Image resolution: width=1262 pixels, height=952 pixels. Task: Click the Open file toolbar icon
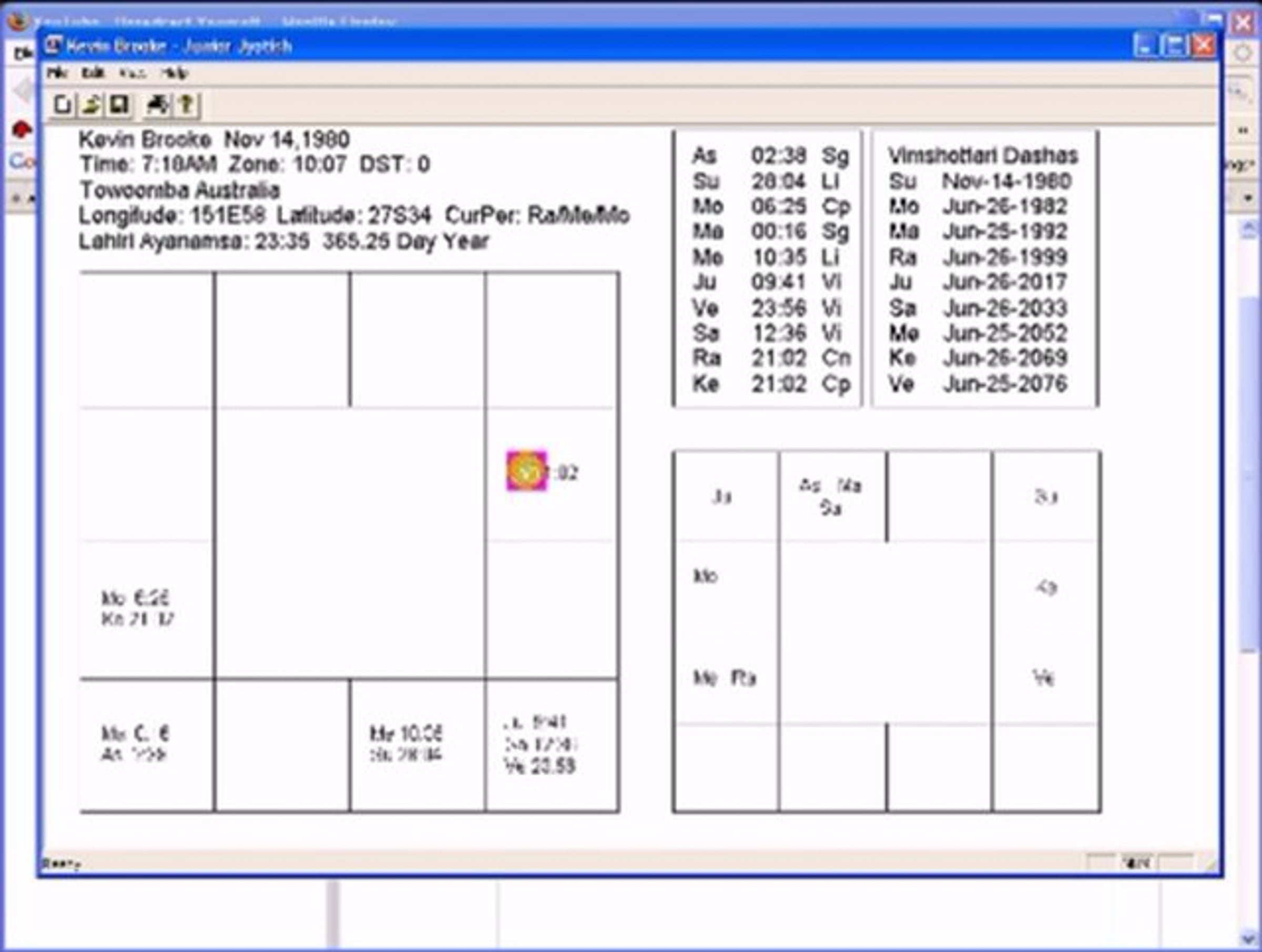(91, 105)
